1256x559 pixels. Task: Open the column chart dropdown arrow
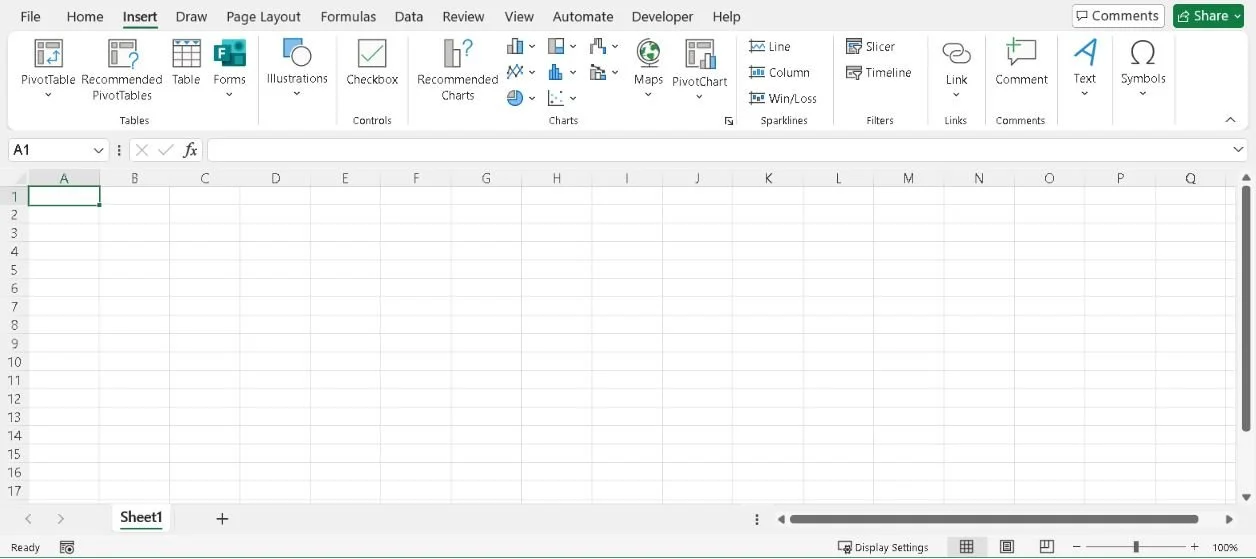point(532,46)
